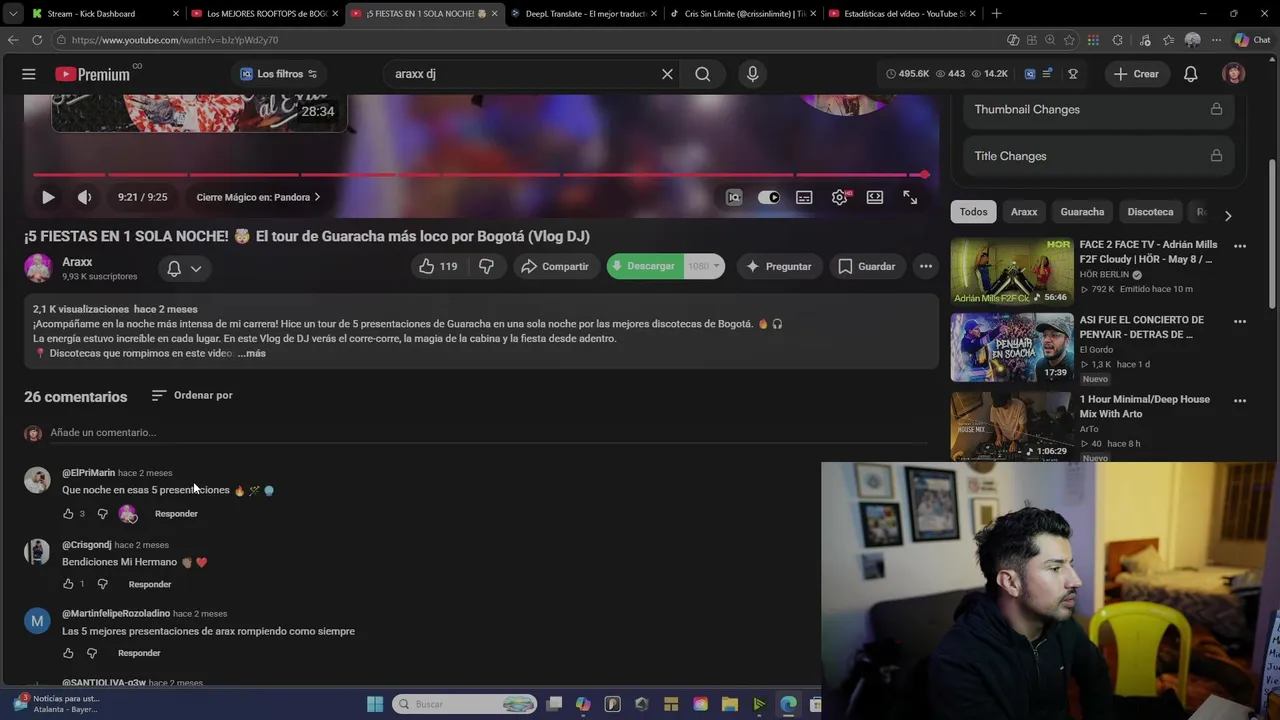
Task: Switch to theater mode in the player
Action: pos(875,197)
